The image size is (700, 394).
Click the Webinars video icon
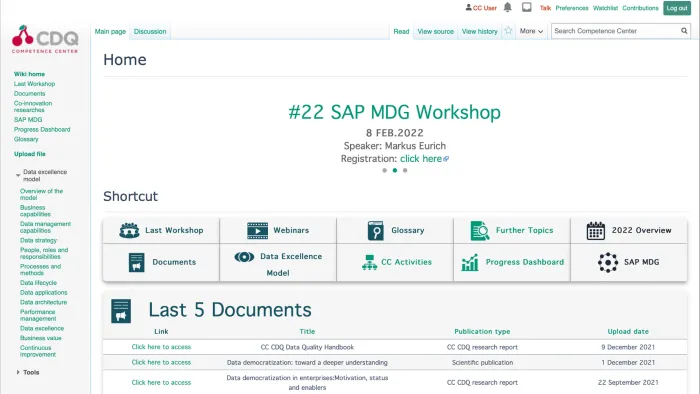pyautogui.click(x=258, y=230)
